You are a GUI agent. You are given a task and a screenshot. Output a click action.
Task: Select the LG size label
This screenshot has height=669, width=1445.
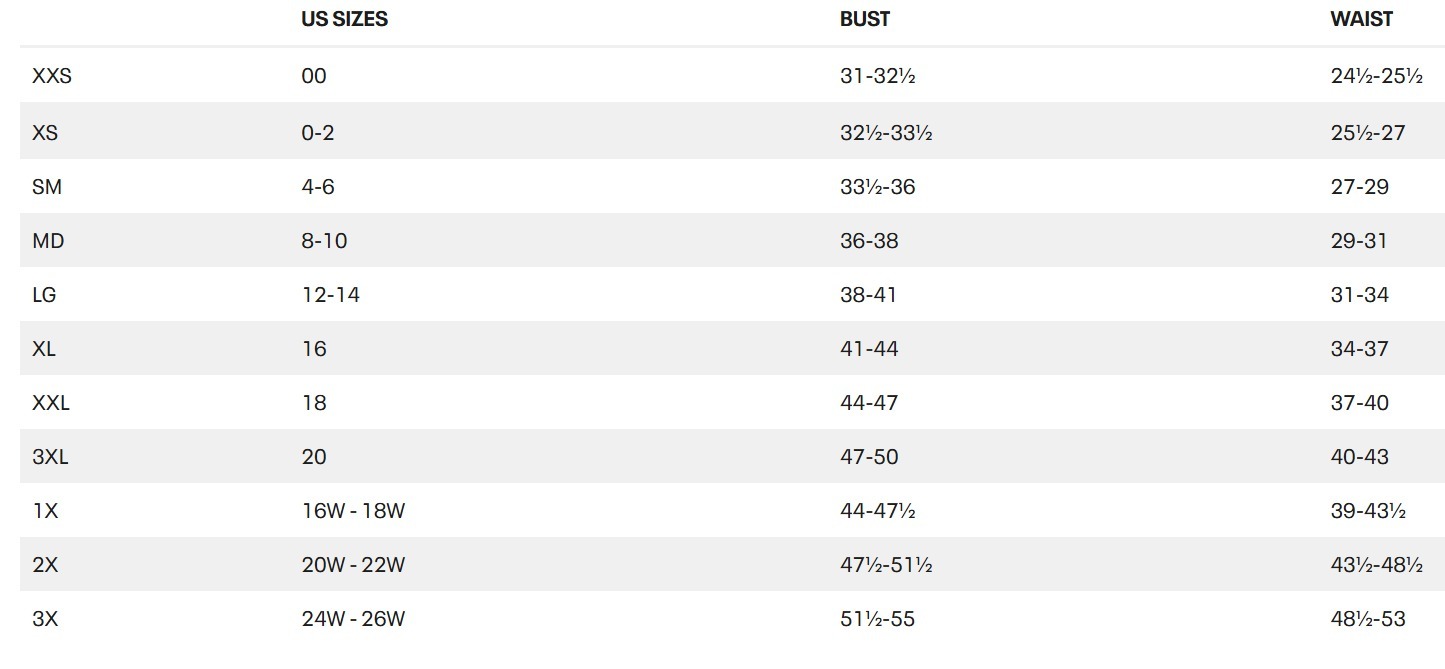tap(44, 295)
